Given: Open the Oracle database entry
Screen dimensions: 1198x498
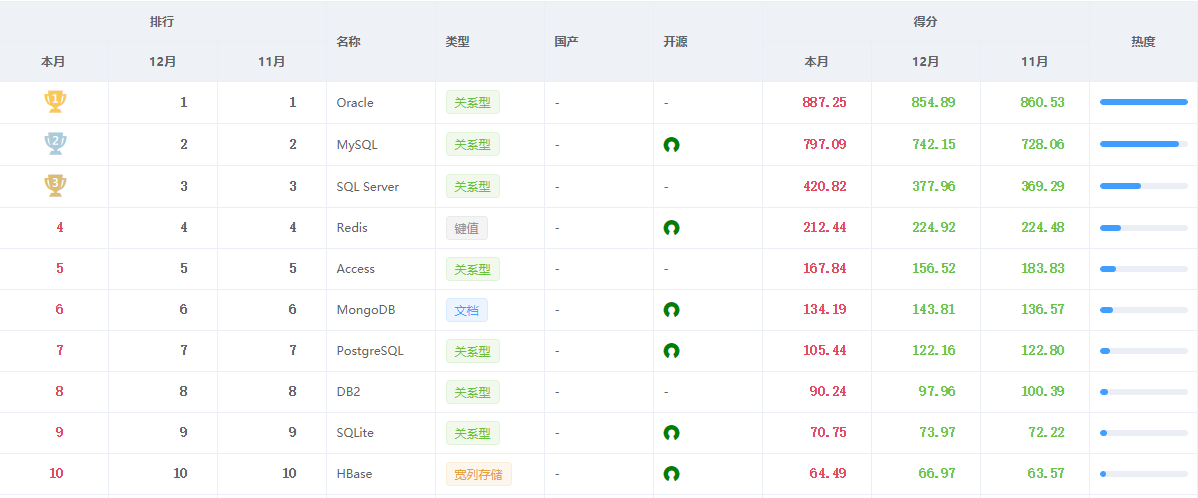Looking at the screenshot, I should point(355,102).
